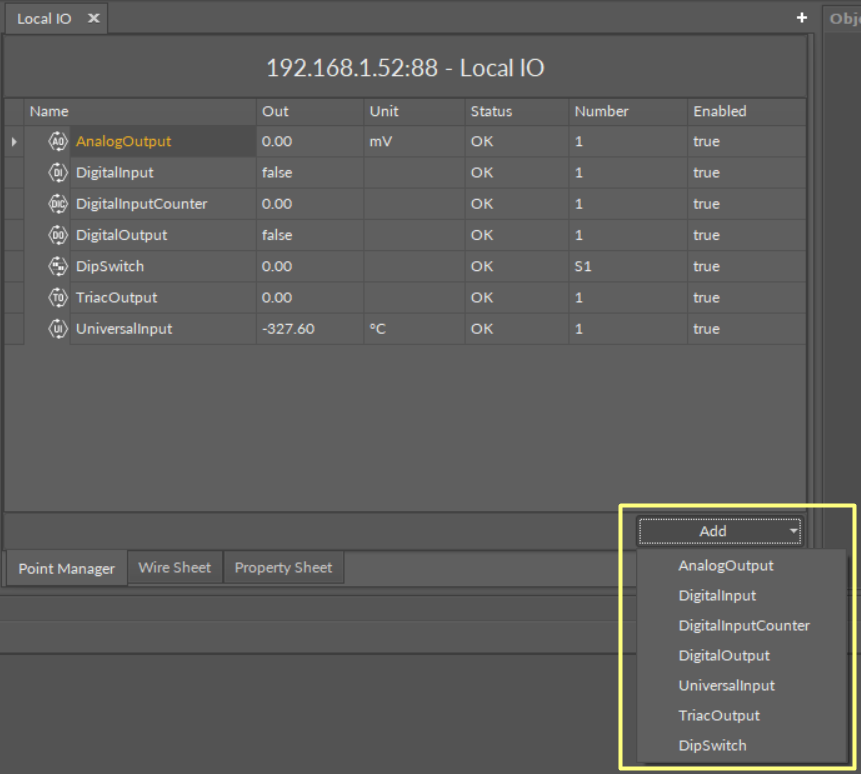Image resolution: width=861 pixels, height=774 pixels.
Task: Click the UniversalInput UI row icon
Action: [58, 329]
